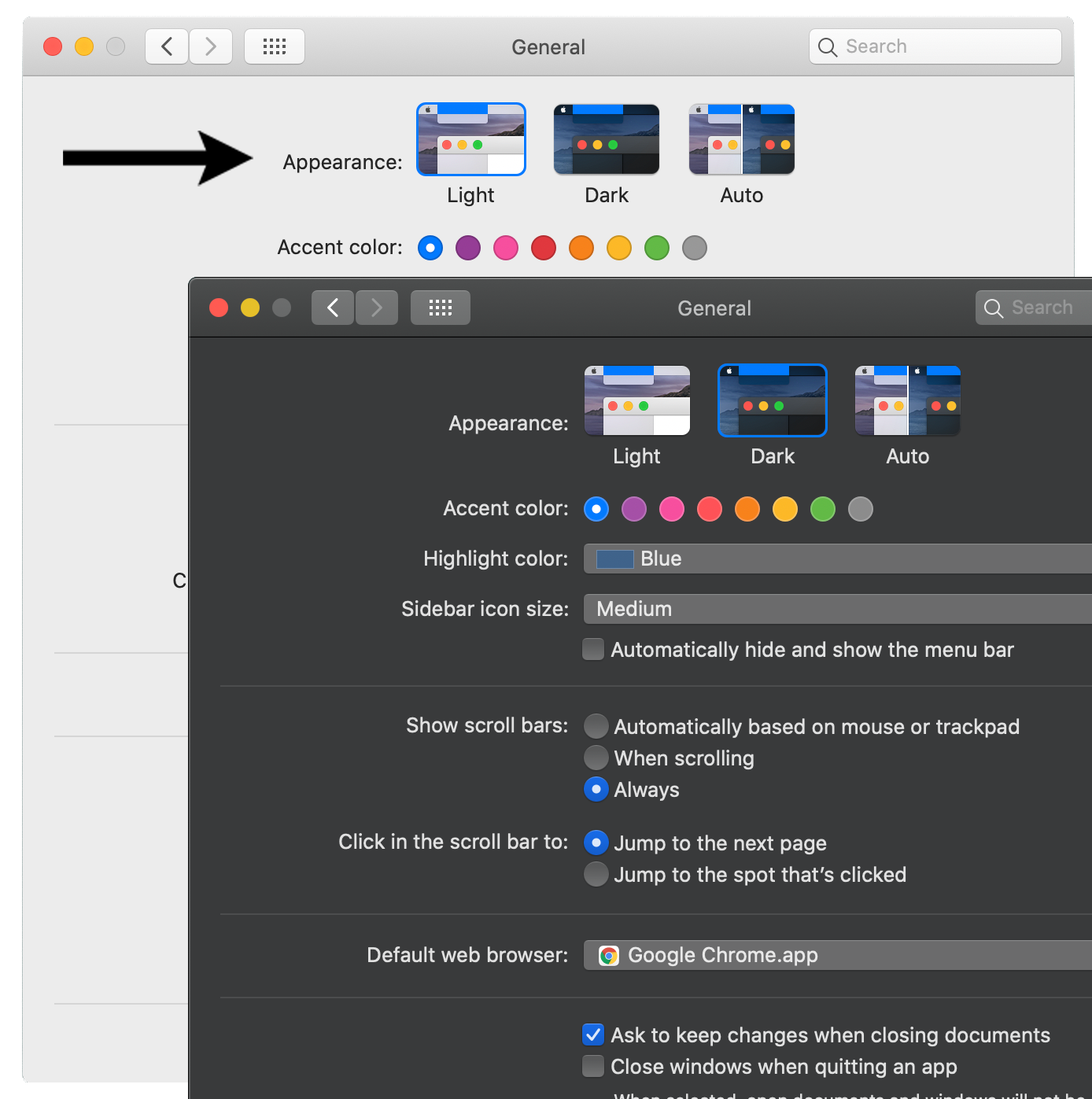Click the back arrow in dark window toolbar
1092x1099 pixels.
point(332,308)
